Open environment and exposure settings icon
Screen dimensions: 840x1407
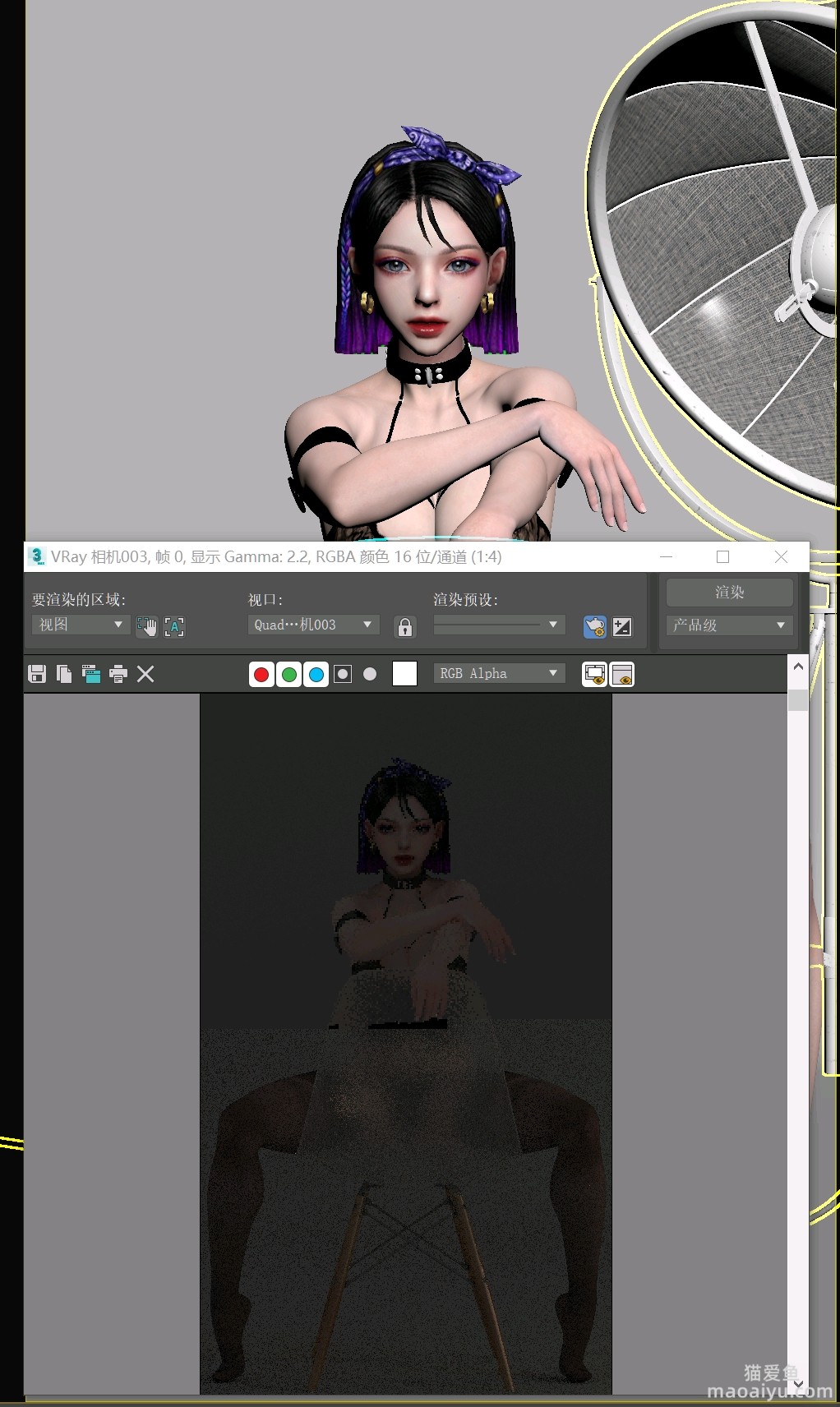[622, 626]
